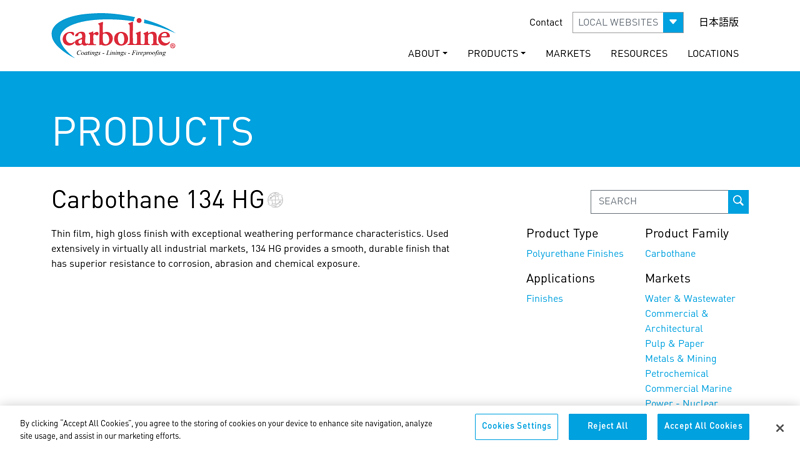
Task: Click the PRODUCTS banner title
Action: (x=153, y=131)
